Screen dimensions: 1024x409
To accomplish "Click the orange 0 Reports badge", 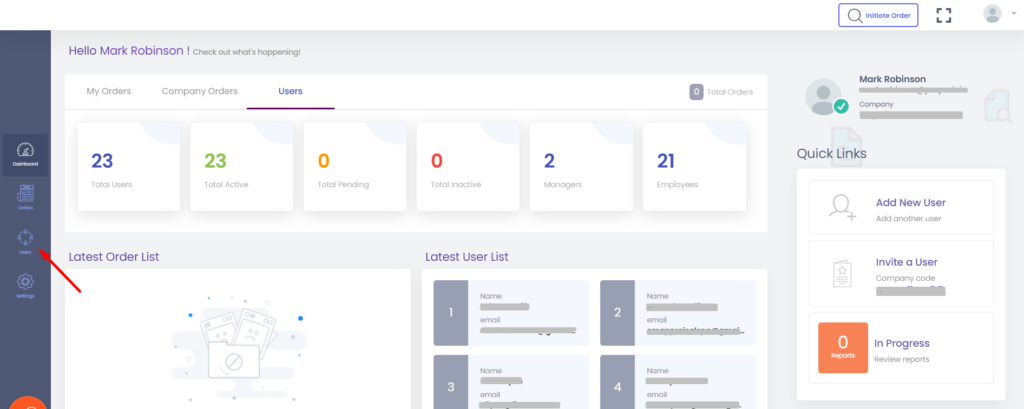I will click(842, 347).
